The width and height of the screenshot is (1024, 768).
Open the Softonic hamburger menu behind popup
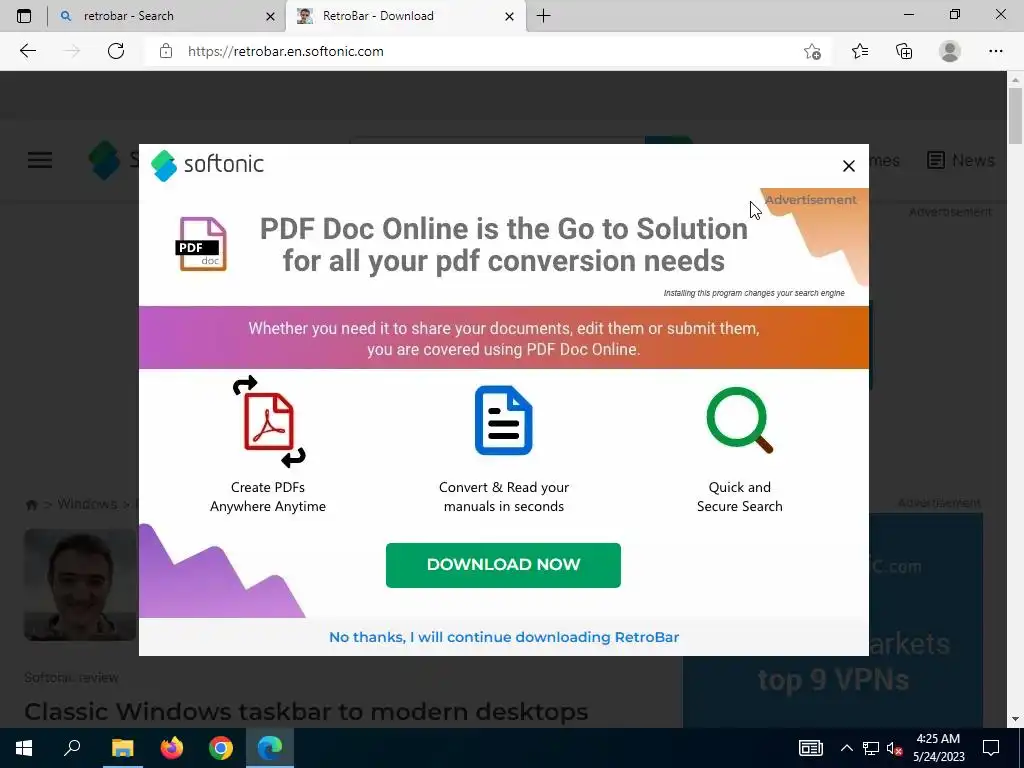[40, 160]
